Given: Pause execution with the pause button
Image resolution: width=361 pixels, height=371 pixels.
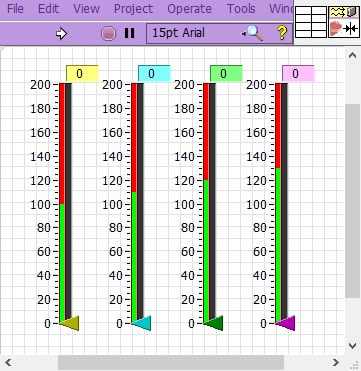Looking at the screenshot, I should point(129,33).
